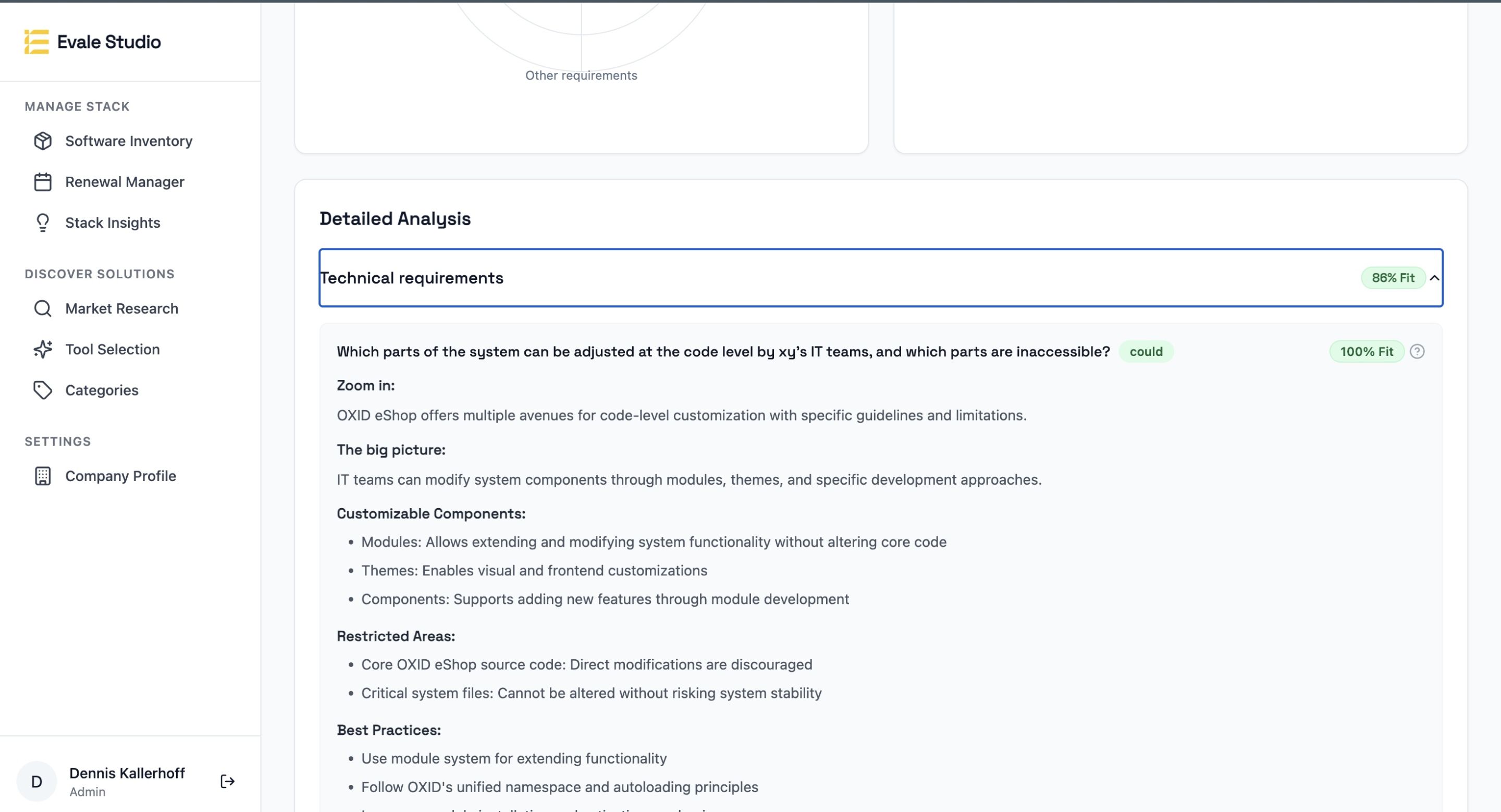Click the Categories tag icon
Screen dimensions: 1501x812
pyautogui.click(x=43, y=390)
